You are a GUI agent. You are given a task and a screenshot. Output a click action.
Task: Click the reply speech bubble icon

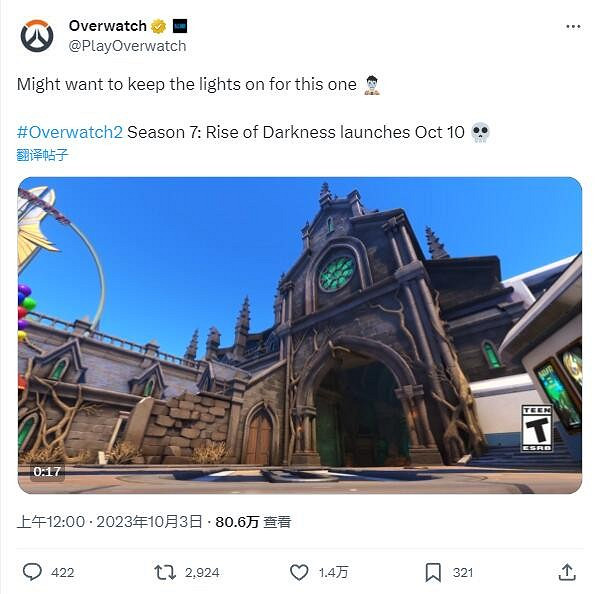coord(32,572)
